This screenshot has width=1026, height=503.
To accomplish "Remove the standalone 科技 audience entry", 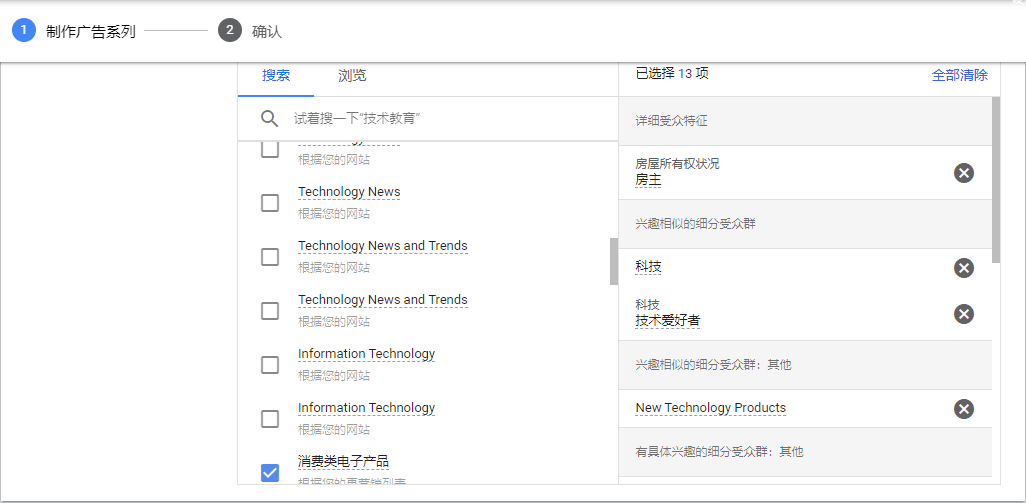I will point(963,267).
